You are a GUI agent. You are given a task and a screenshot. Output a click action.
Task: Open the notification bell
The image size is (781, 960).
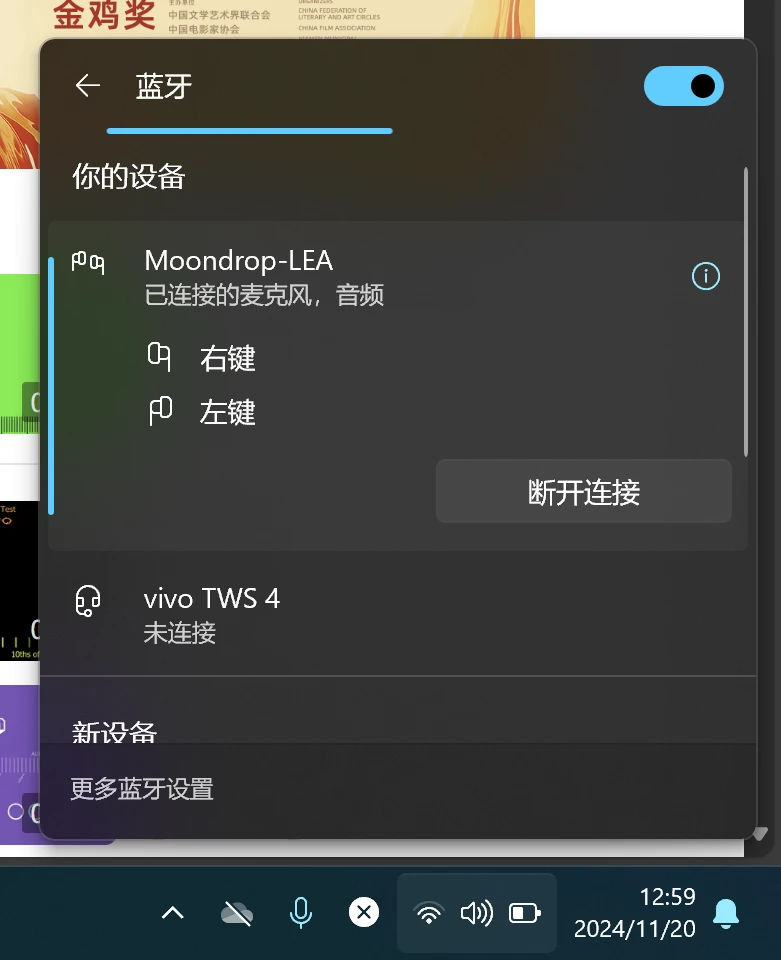point(727,913)
